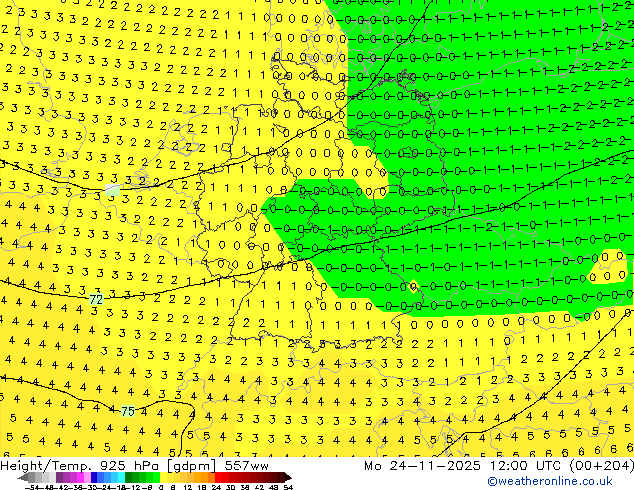Screen dimensions: 634x490
Task: Pick the cyan swatch in the colour scale
Action: [x=121, y=477]
